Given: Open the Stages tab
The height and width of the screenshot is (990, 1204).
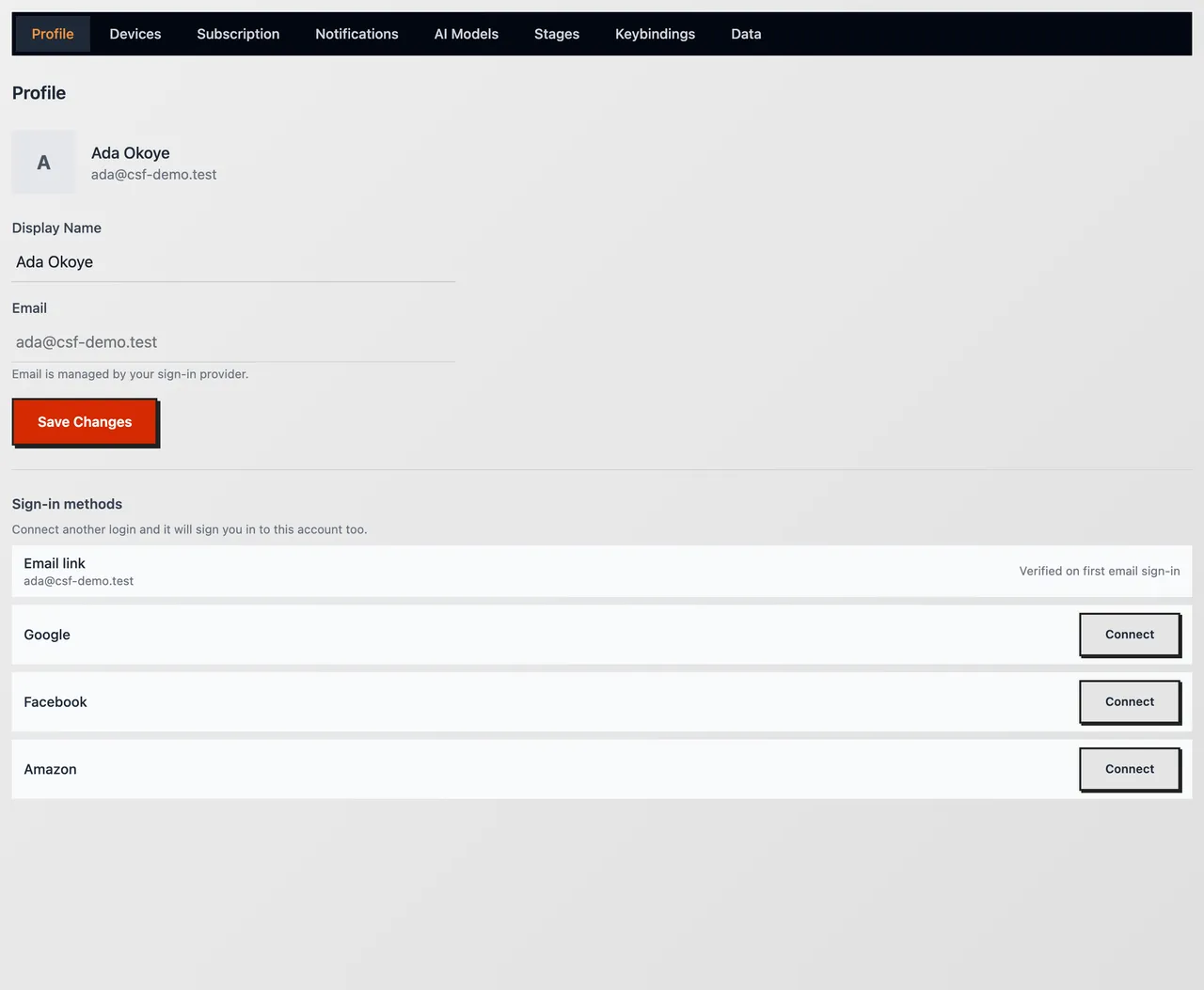Looking at the screenshot, I should coord(557,34).
